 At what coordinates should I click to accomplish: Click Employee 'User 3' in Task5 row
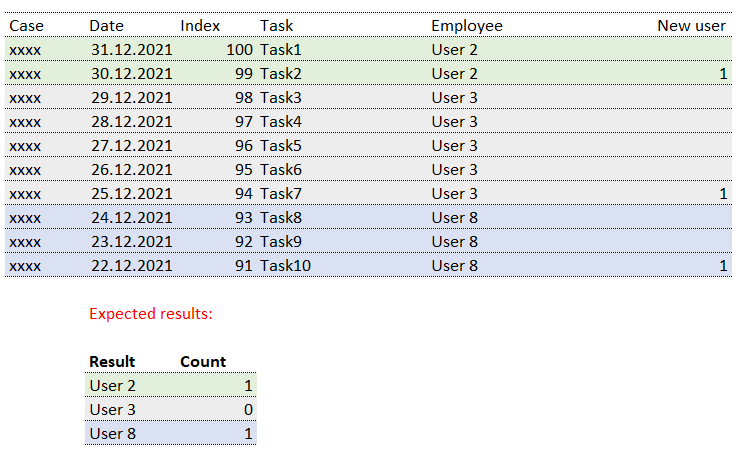(x=454, y=145)
